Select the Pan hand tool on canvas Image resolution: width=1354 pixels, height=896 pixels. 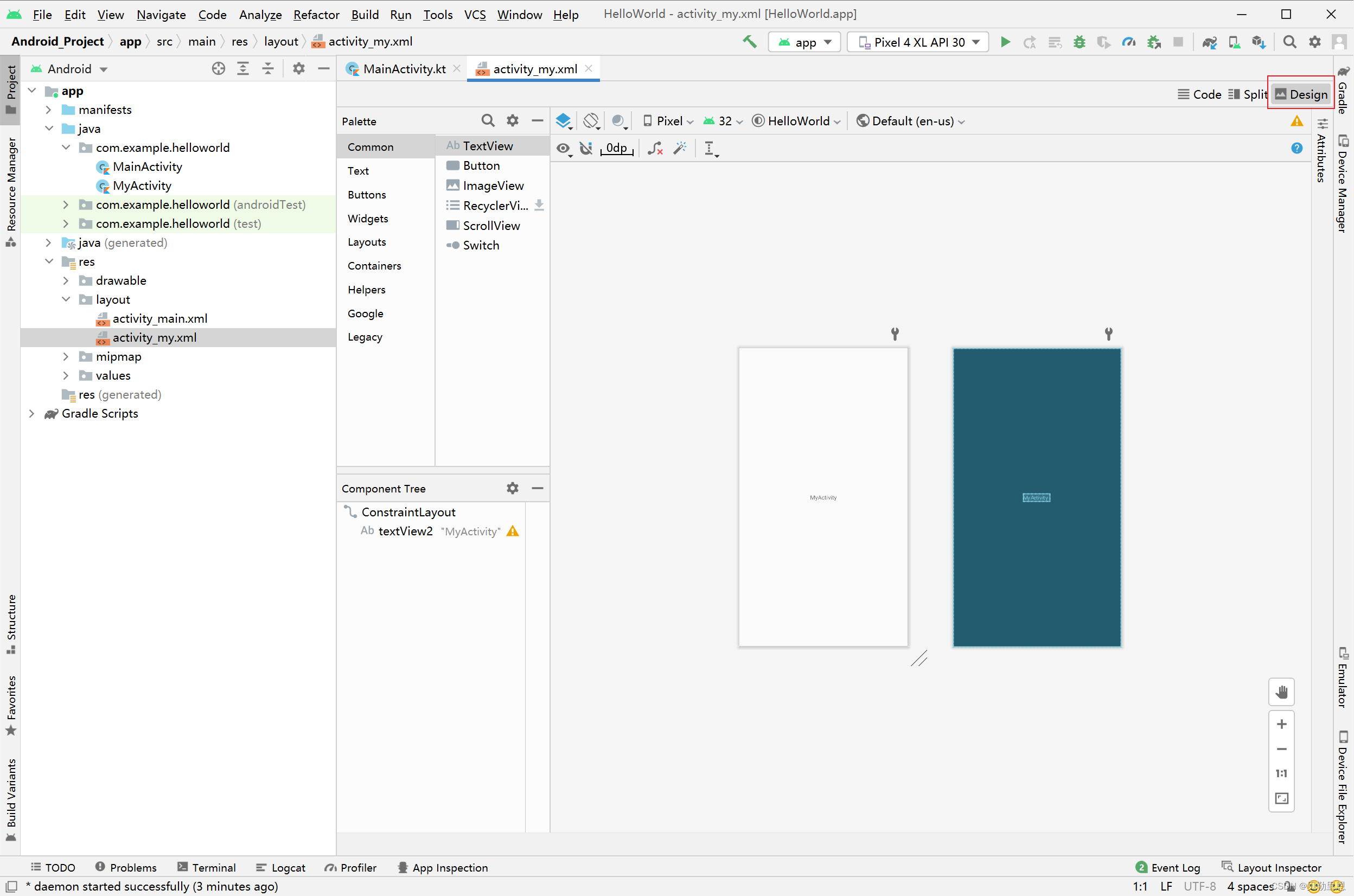[1281, 692]
